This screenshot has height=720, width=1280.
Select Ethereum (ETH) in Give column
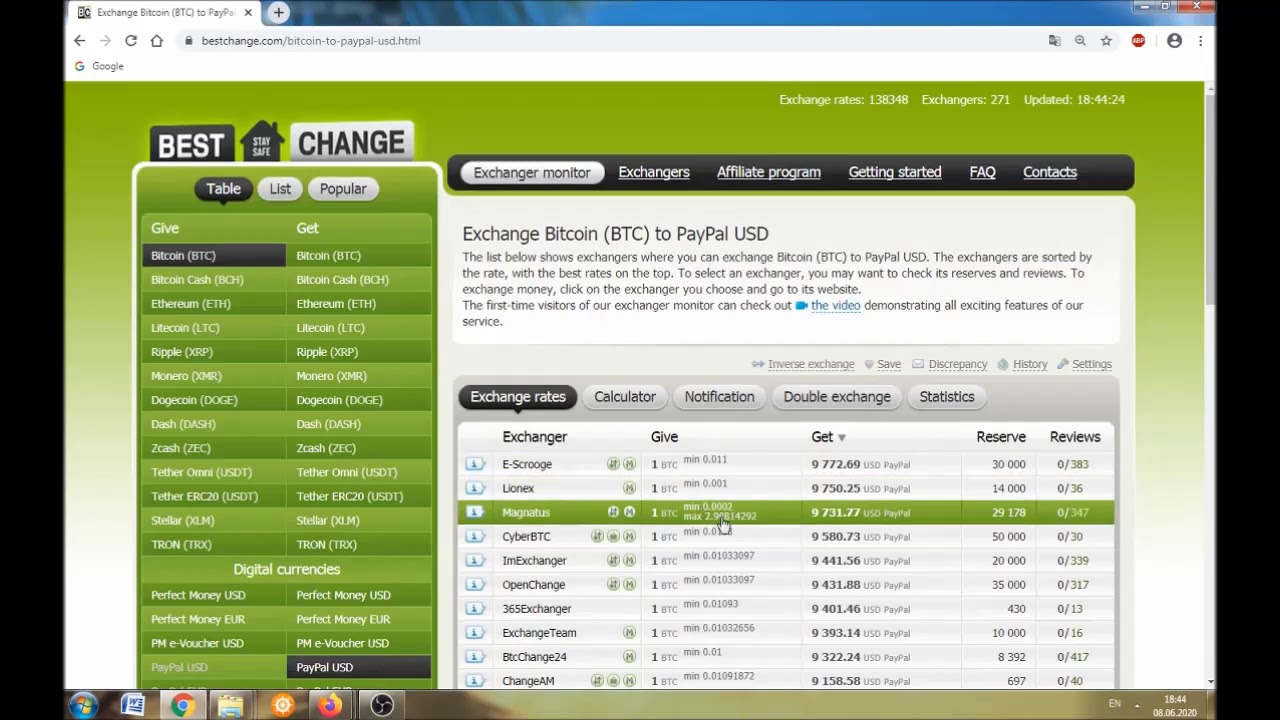click(213, 304)
